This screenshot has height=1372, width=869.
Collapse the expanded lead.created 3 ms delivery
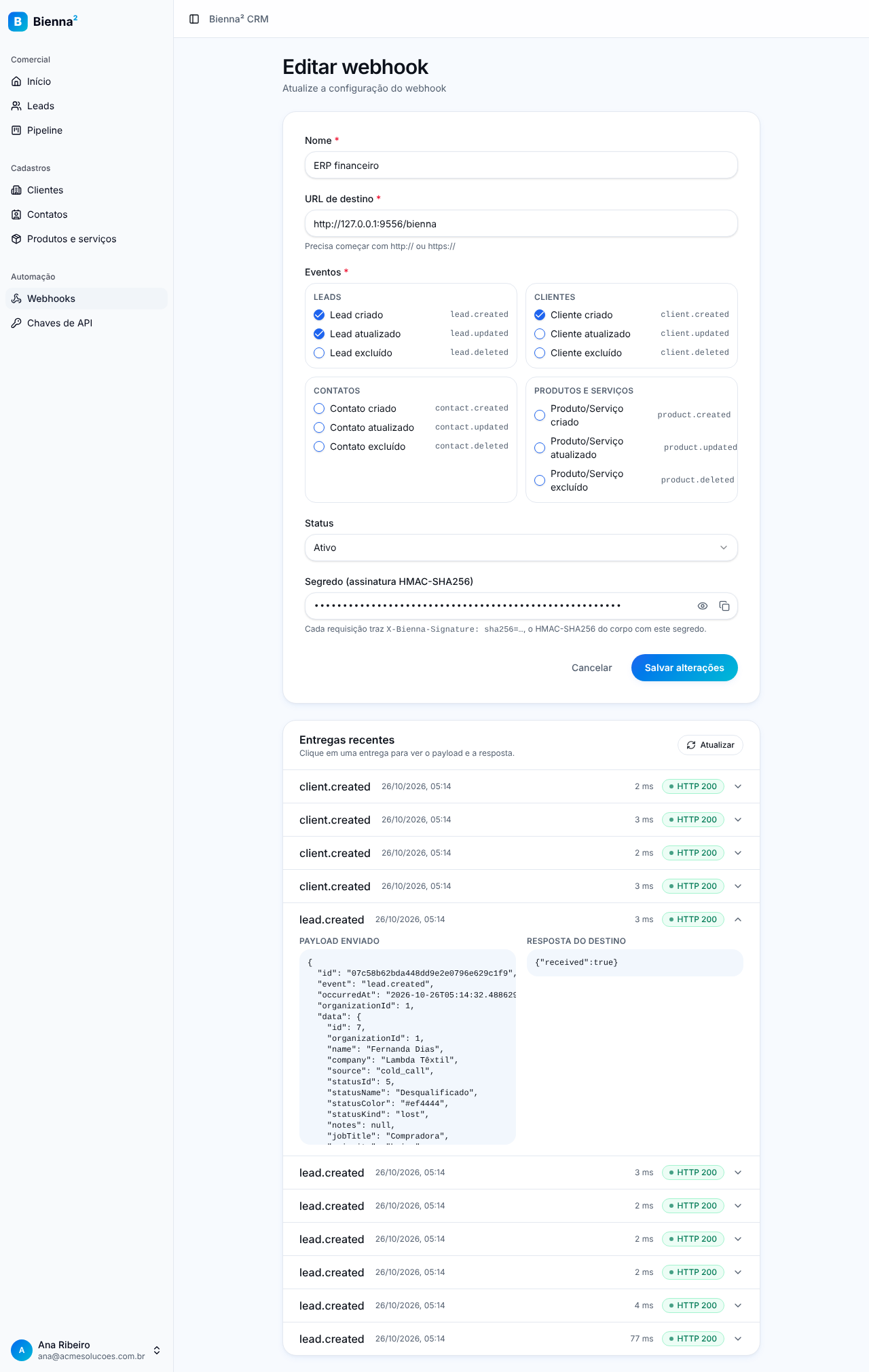(521, 919)
